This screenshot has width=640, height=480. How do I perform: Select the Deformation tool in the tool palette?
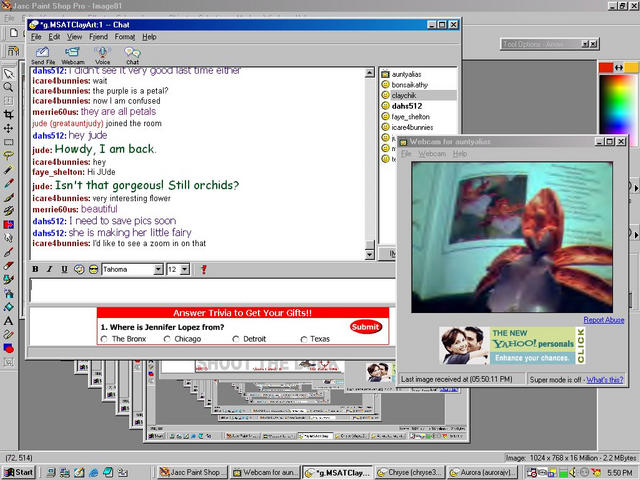pos(8,101)
